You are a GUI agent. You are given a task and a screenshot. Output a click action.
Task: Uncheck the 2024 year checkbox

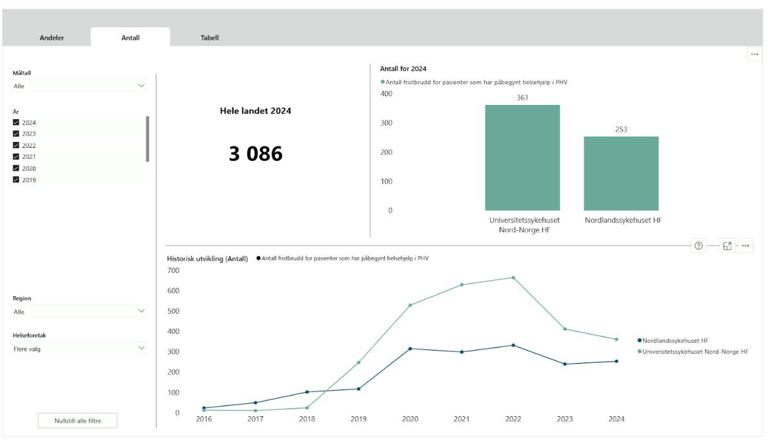click(x=16, y=122)
